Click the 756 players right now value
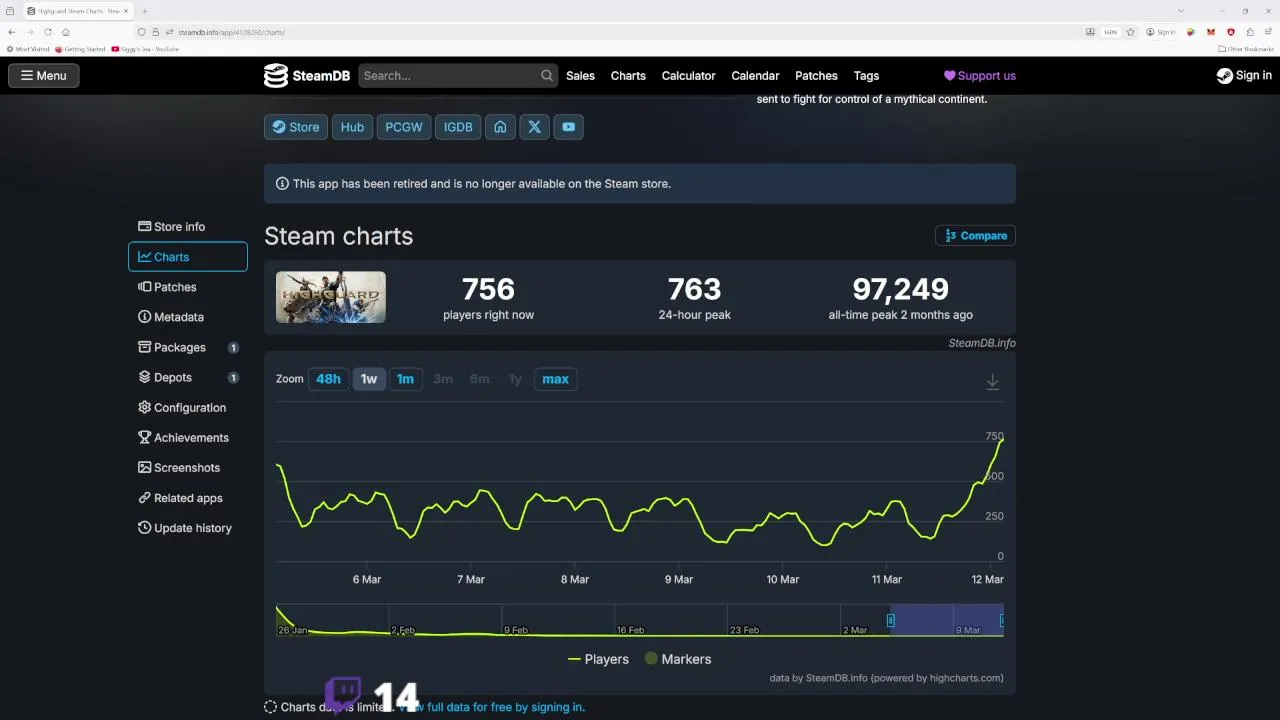This screenshot has width=1280, height=720. click(x=488, y=289)
